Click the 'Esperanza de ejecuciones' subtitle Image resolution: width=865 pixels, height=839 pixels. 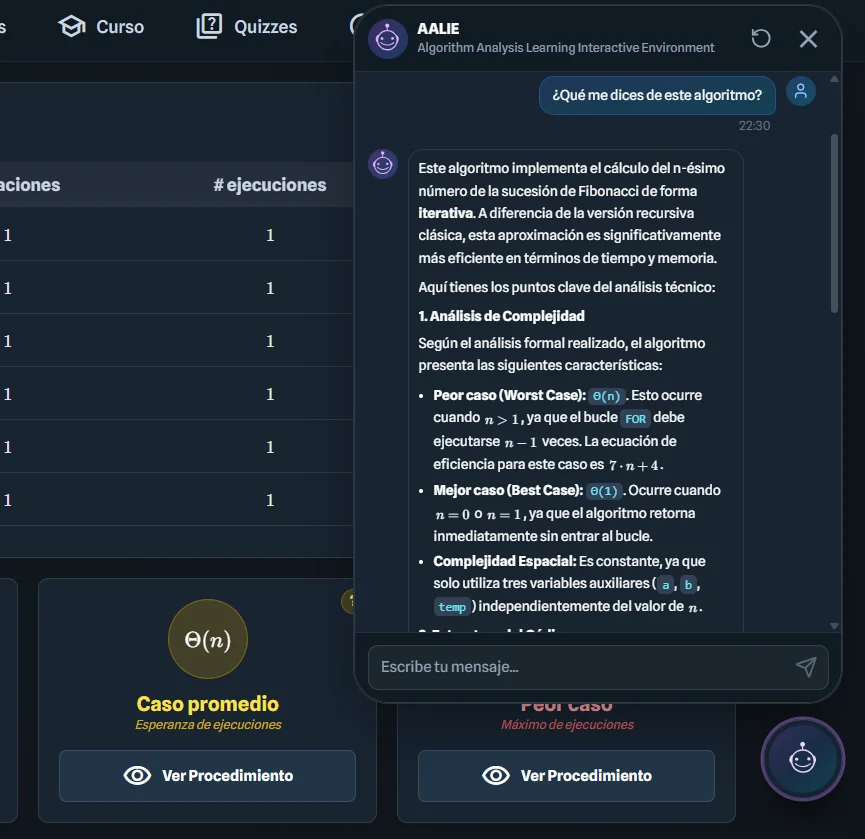pyautogui.click(x=208, y=724)
